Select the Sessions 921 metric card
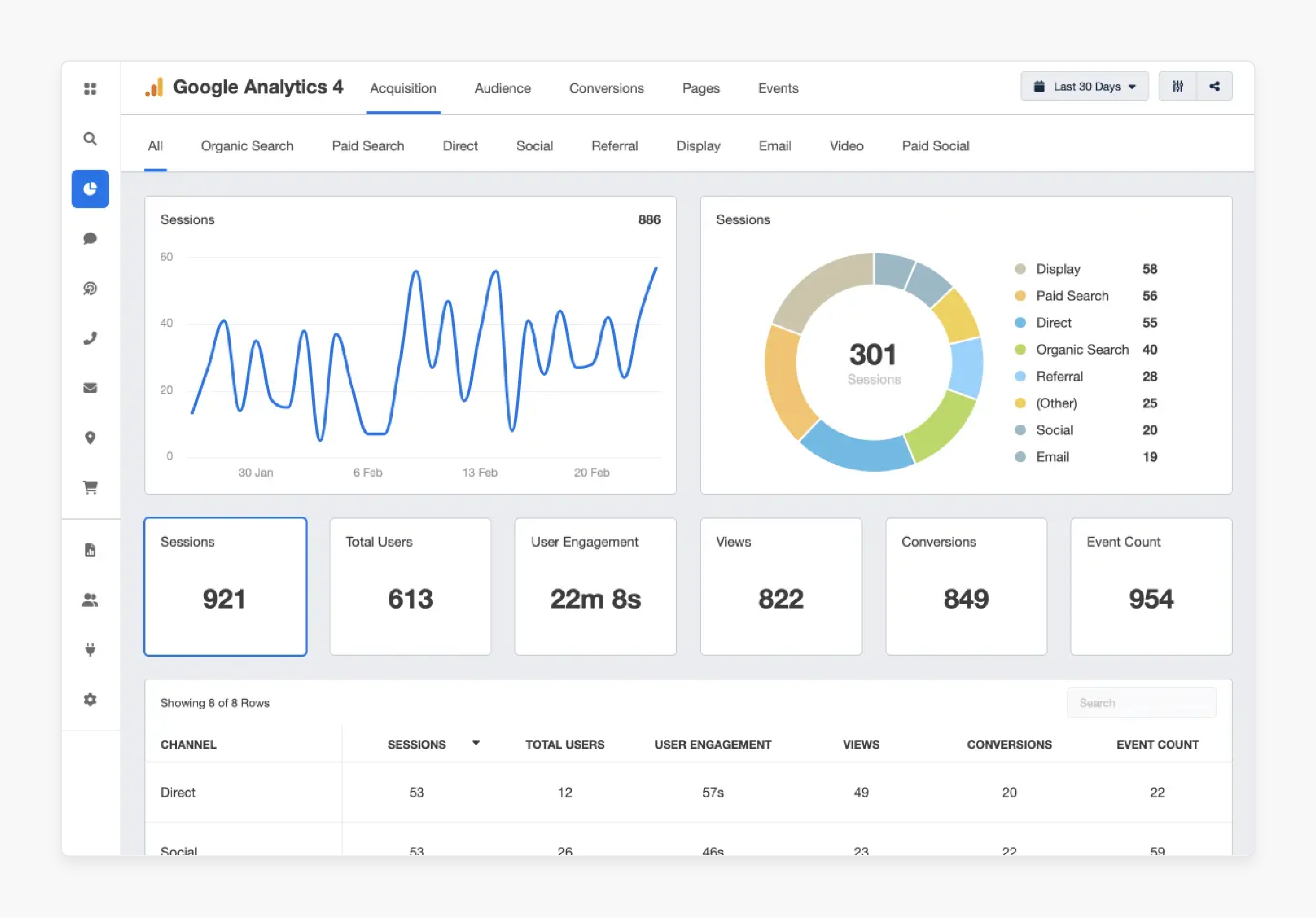Screen dimensions: 1316x918 [x=225, y=587]
